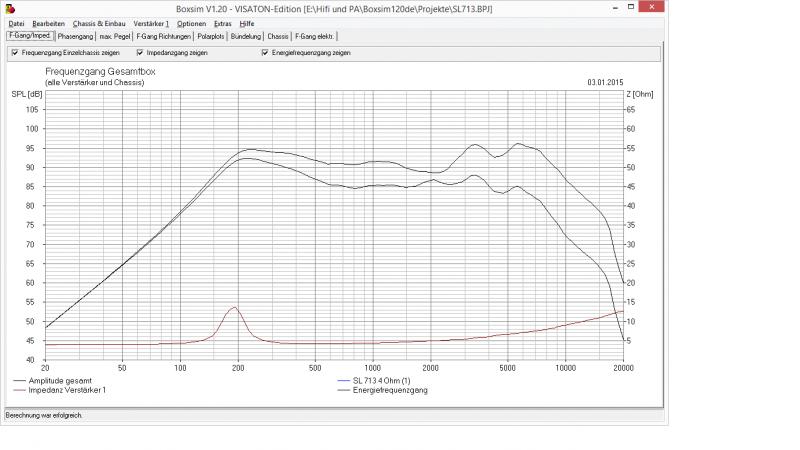Open the Chassis & Einbau menu
Screen dimensions: 800x450
click(99, 23)
